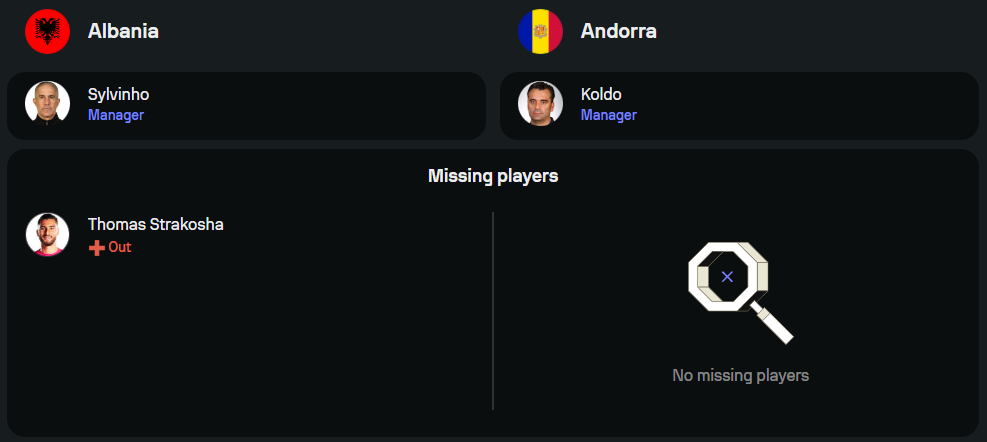Click empty space in Koldo's manager card
The height and width of the screenshot is (442, 987).
(x=810, y=105)
